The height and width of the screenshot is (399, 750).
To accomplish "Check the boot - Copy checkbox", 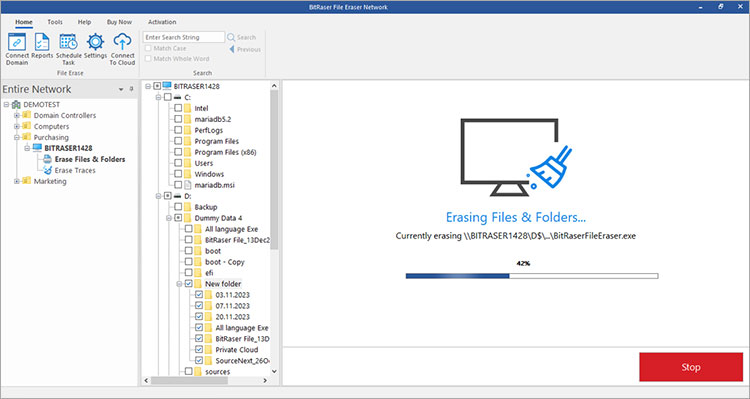I will coord(188,262).
